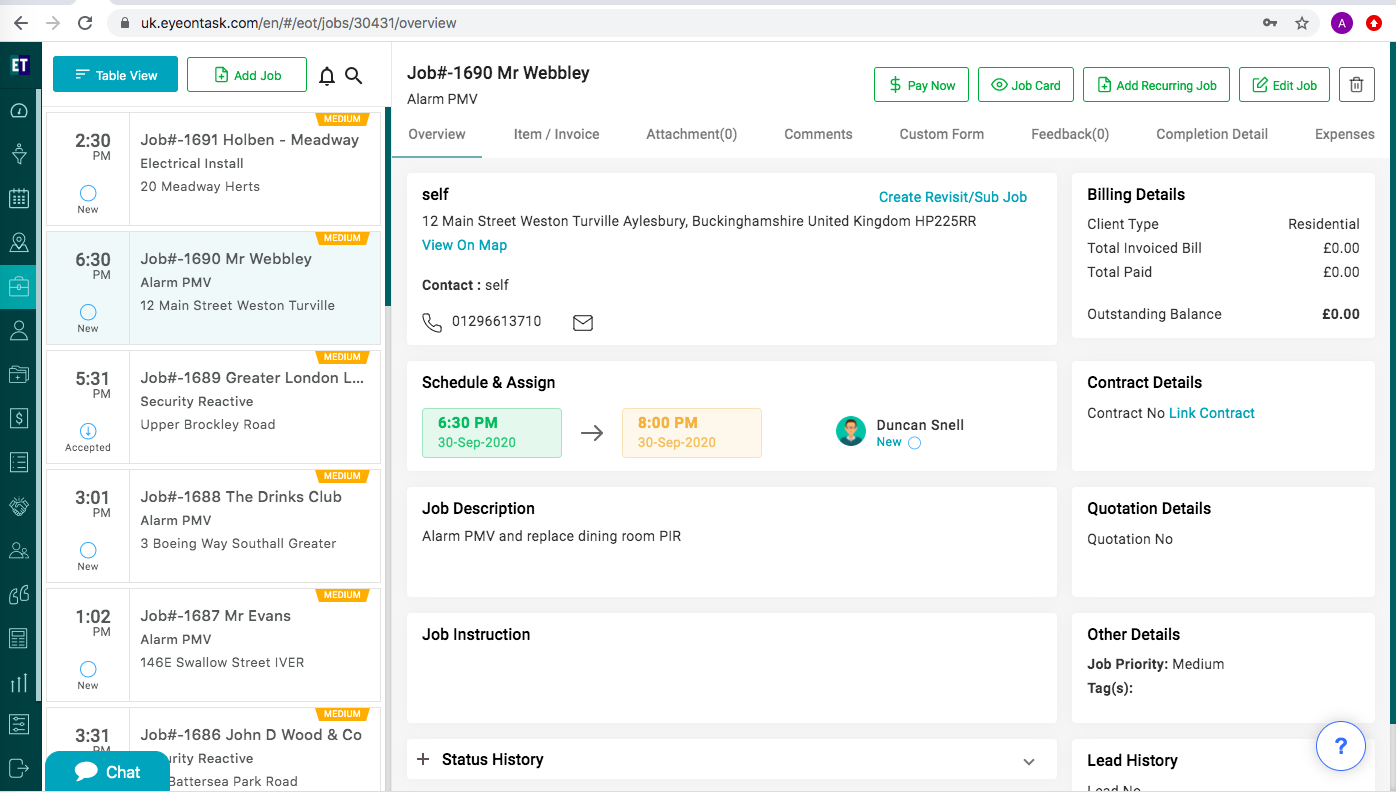Click the search magnifier icon

[353, 76]
